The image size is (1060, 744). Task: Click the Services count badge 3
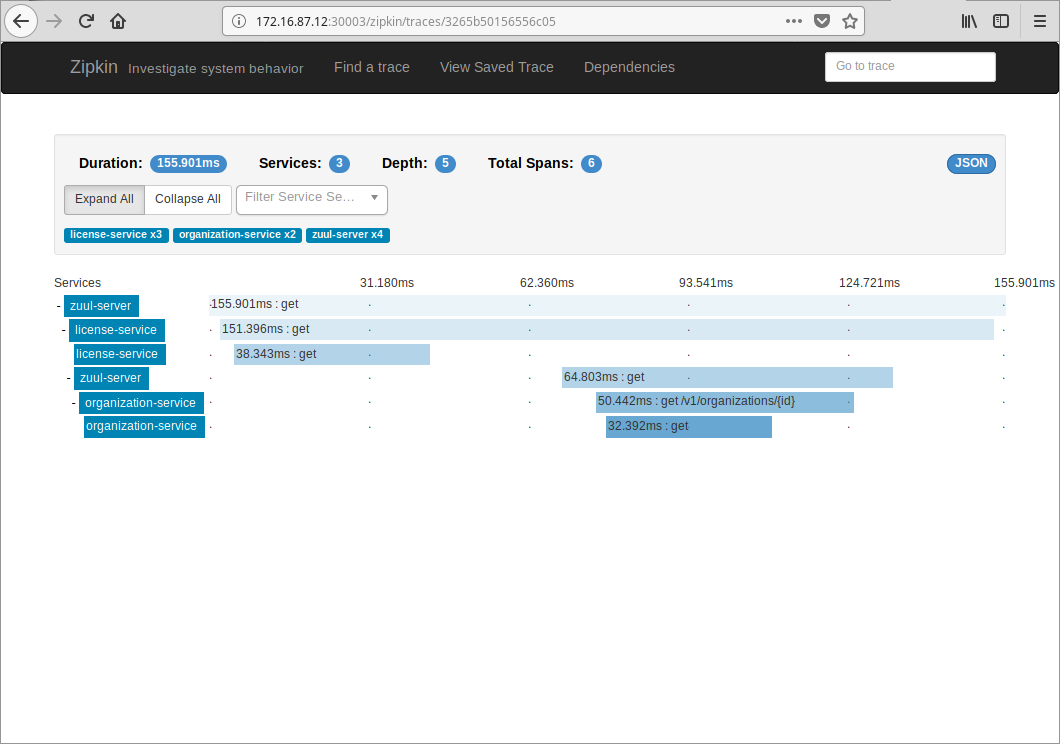[339, 164]
